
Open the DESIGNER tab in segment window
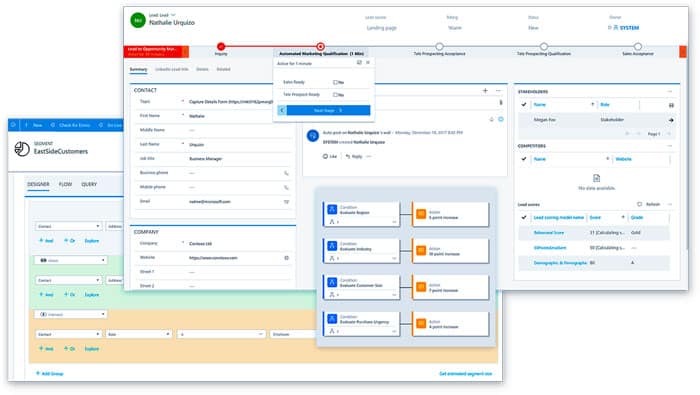click(38, 184)
